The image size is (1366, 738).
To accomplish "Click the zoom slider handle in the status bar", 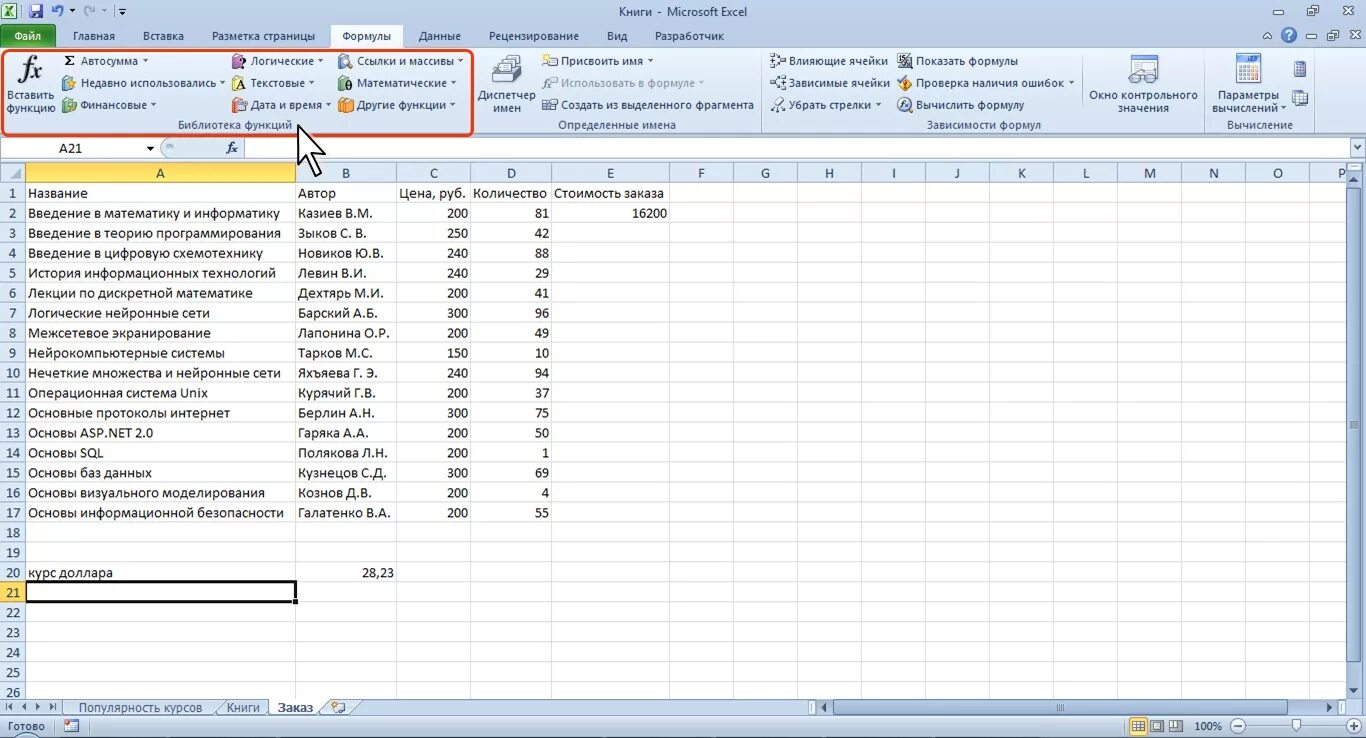I will [1296, 726].
